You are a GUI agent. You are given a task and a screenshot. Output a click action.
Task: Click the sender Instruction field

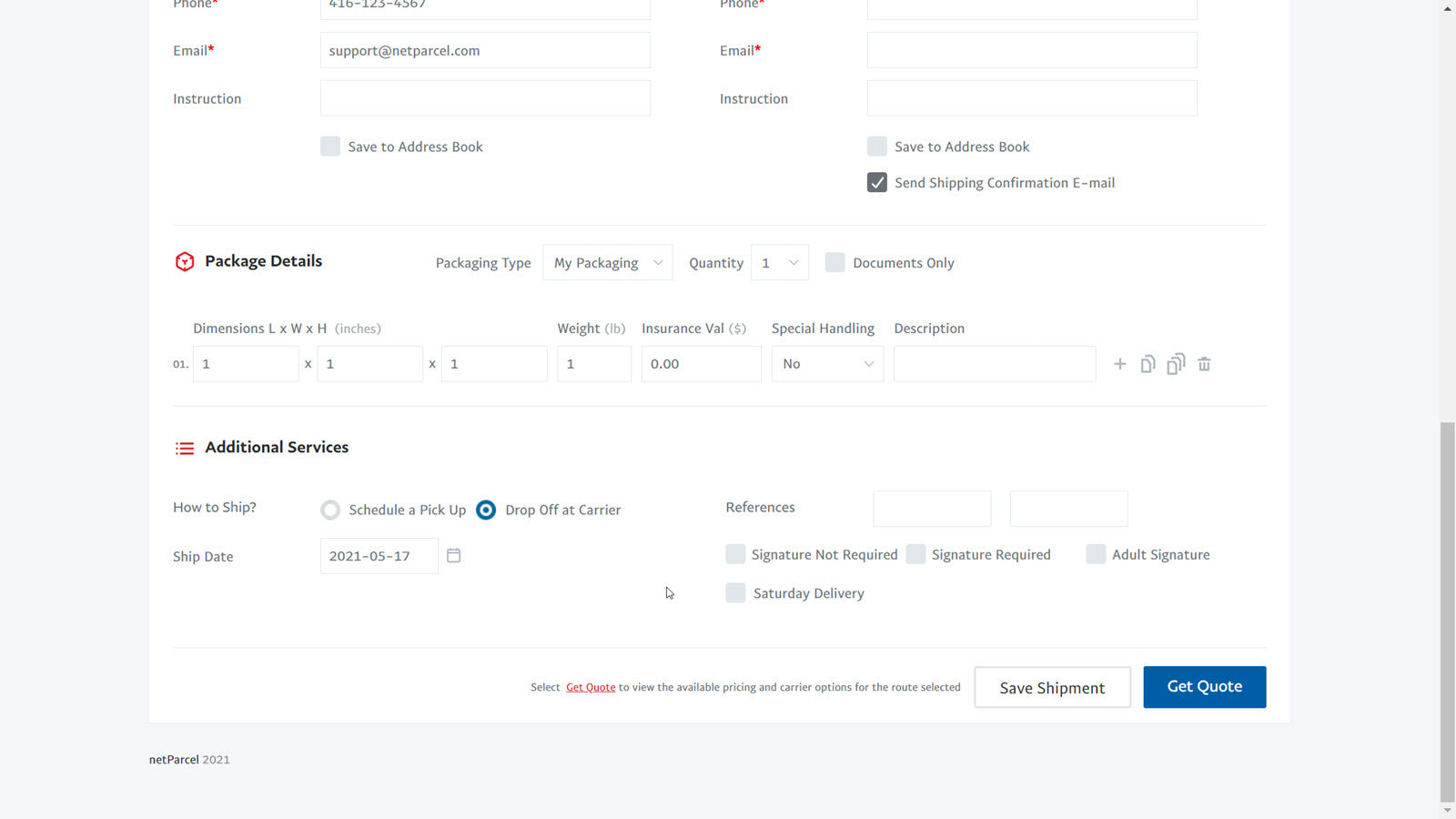[485, 98]
